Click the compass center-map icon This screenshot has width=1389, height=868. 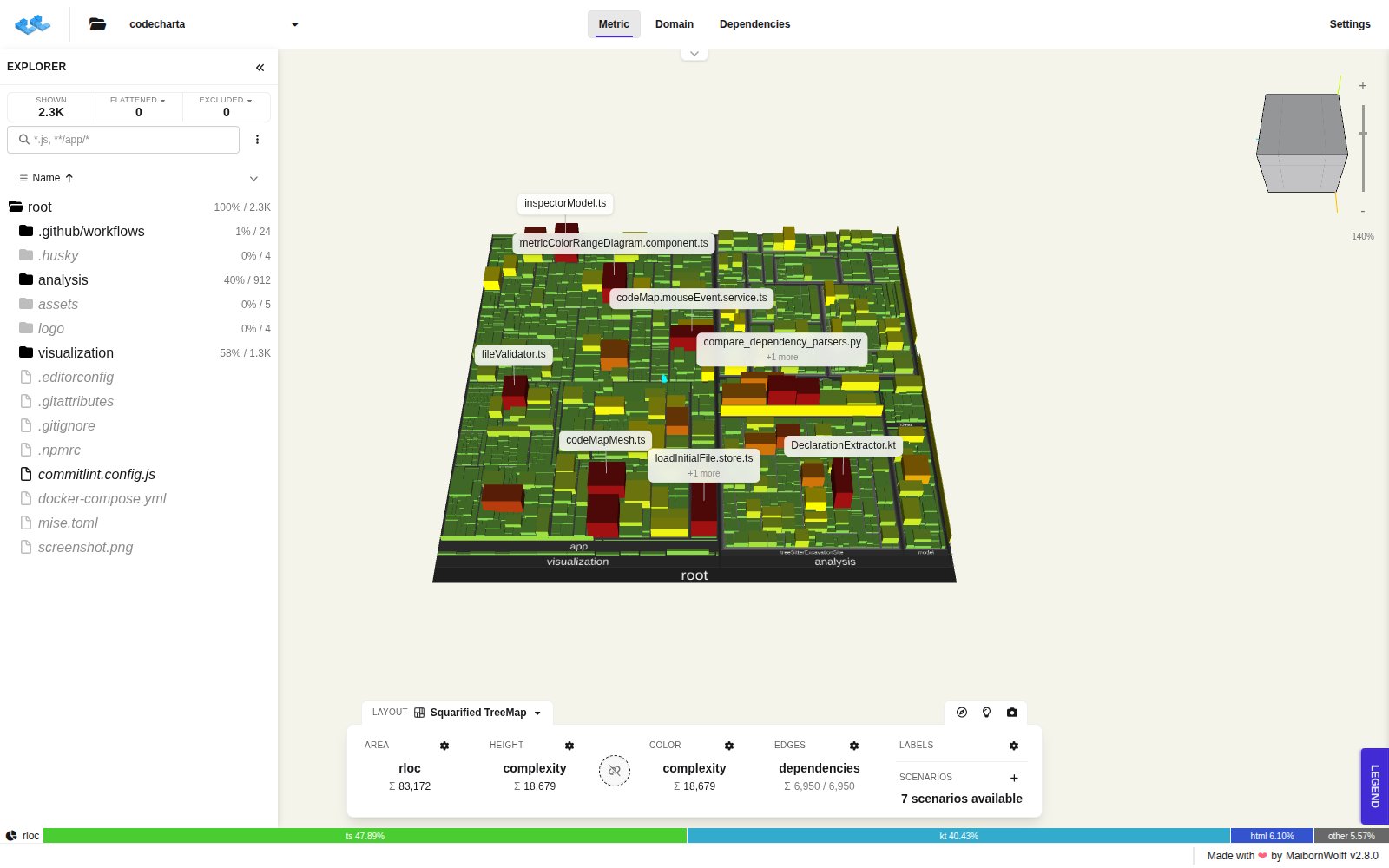point(962,713)
